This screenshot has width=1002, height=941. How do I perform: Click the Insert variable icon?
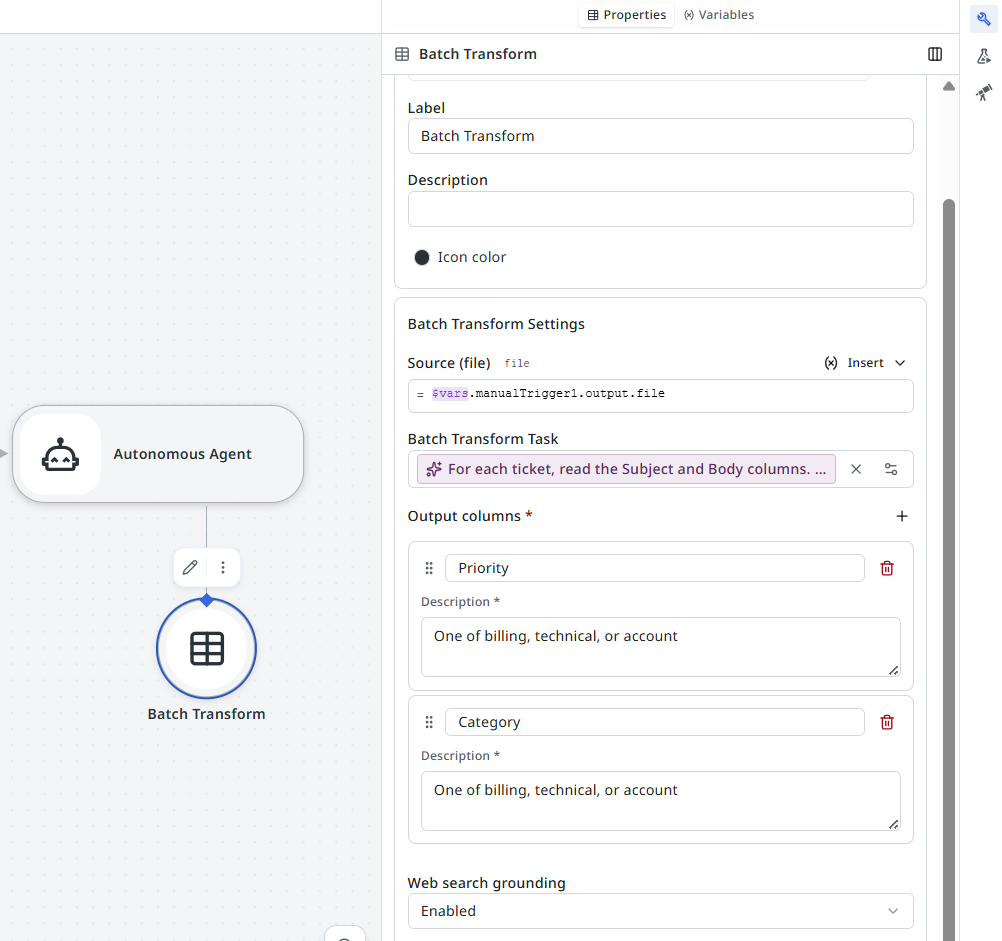(x=831, y=363)
